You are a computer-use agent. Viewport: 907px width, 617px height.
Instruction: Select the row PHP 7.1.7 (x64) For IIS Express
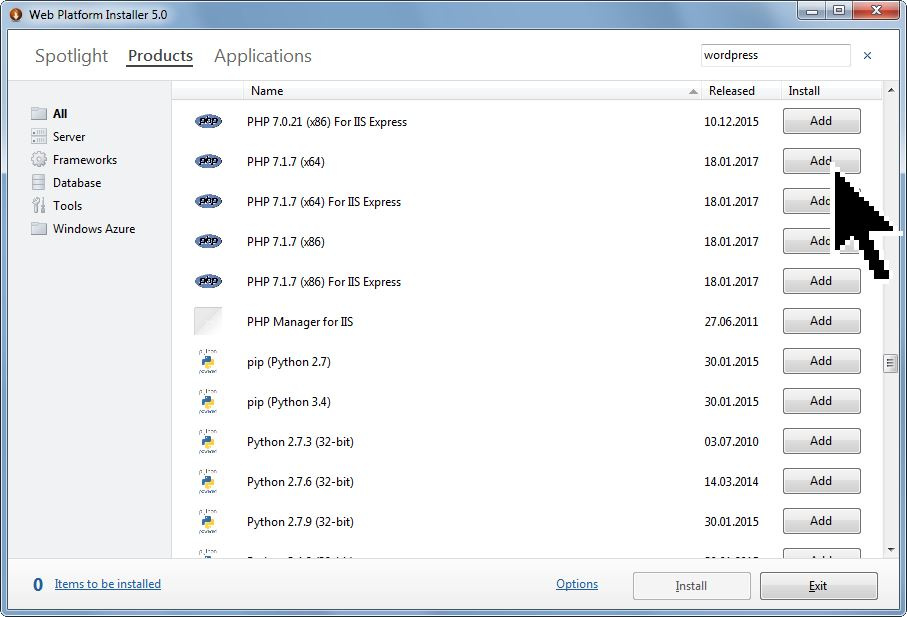tap(527, 201)
